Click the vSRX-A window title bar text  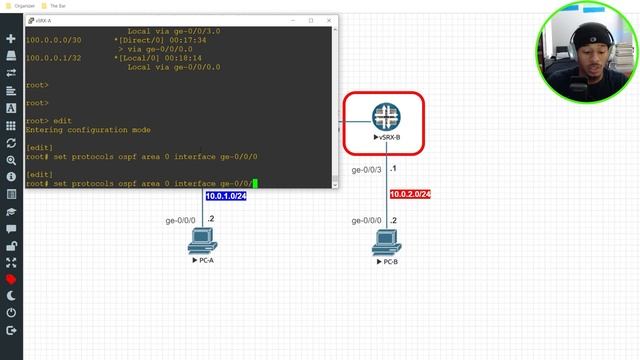pos(43,21)
